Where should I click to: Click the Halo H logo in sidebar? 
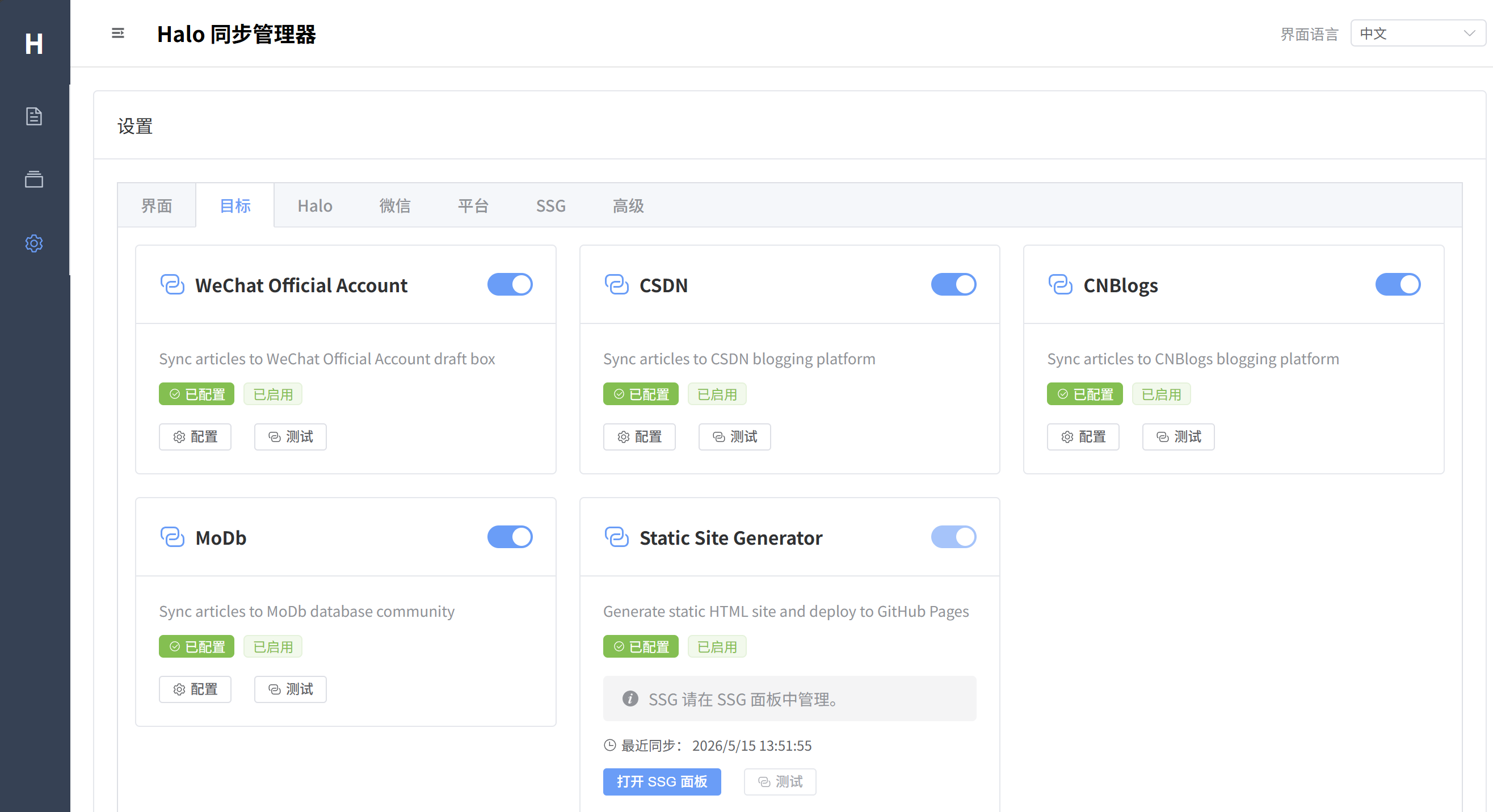(34, 44)
